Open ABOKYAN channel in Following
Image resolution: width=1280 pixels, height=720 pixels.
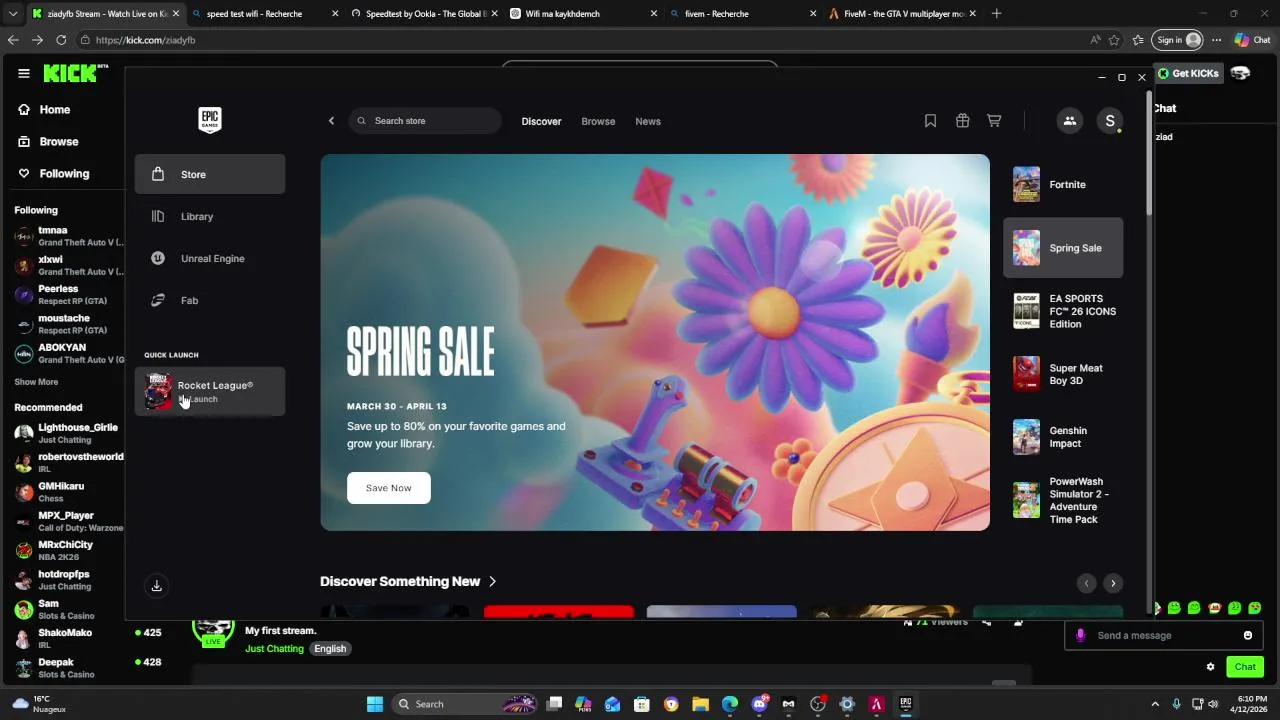[68, 353]
